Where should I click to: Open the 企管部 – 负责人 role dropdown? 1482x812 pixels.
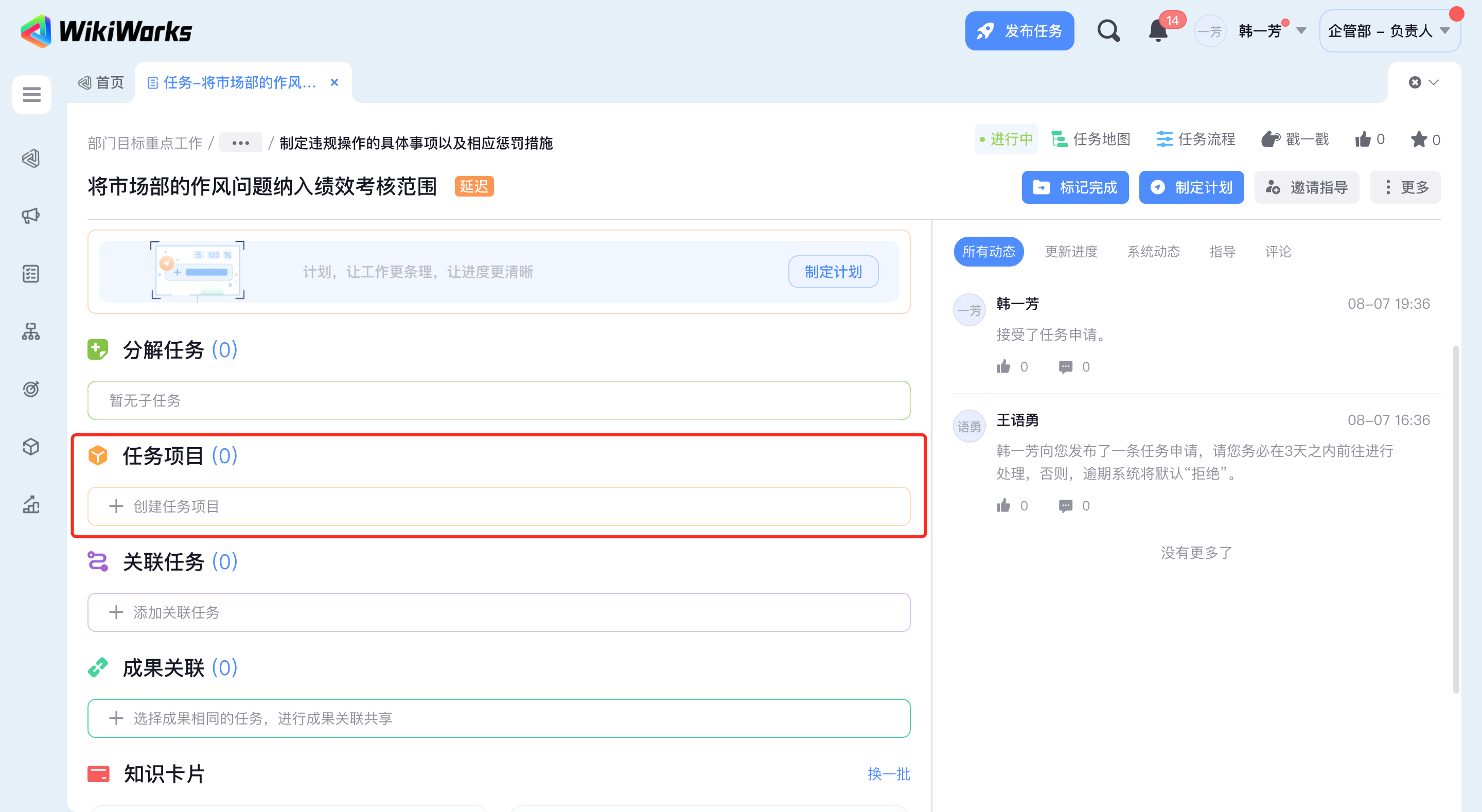(1389, 31)
